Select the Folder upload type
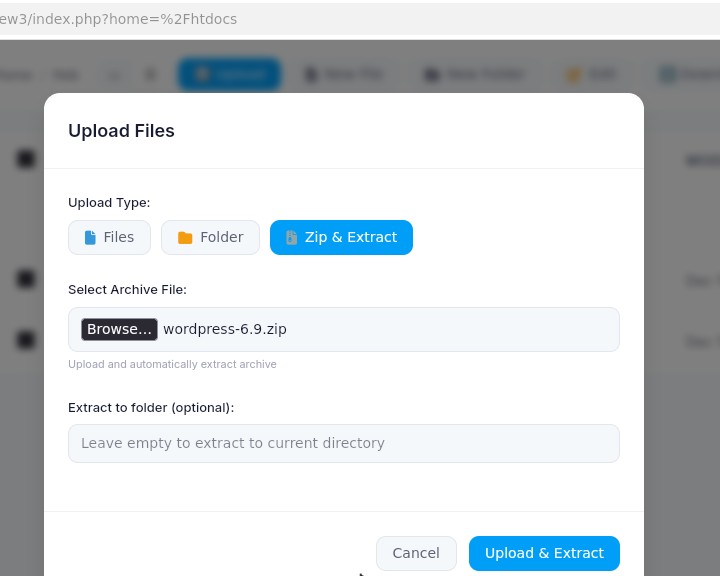 (x=210, y=238)
